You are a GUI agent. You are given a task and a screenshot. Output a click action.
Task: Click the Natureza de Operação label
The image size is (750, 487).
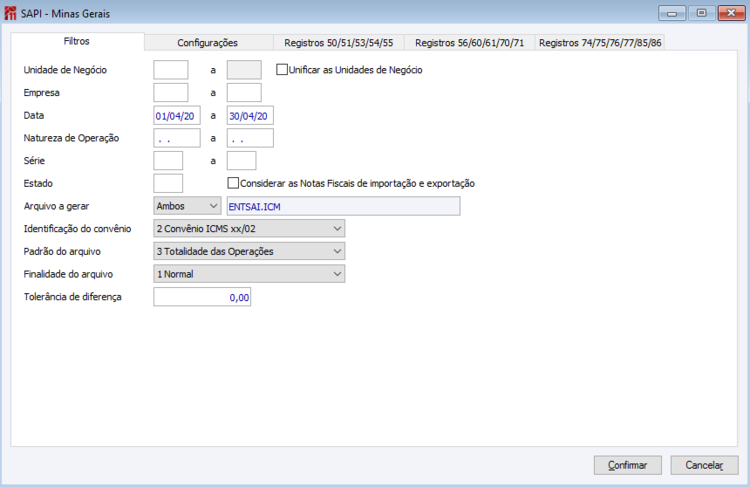71,138
